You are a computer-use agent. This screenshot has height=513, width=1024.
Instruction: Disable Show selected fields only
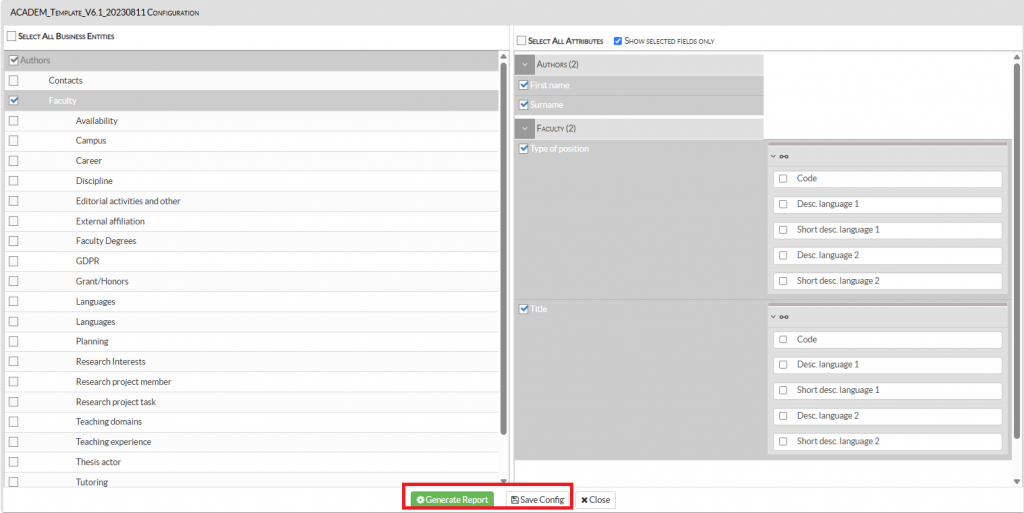coord(618,41)
